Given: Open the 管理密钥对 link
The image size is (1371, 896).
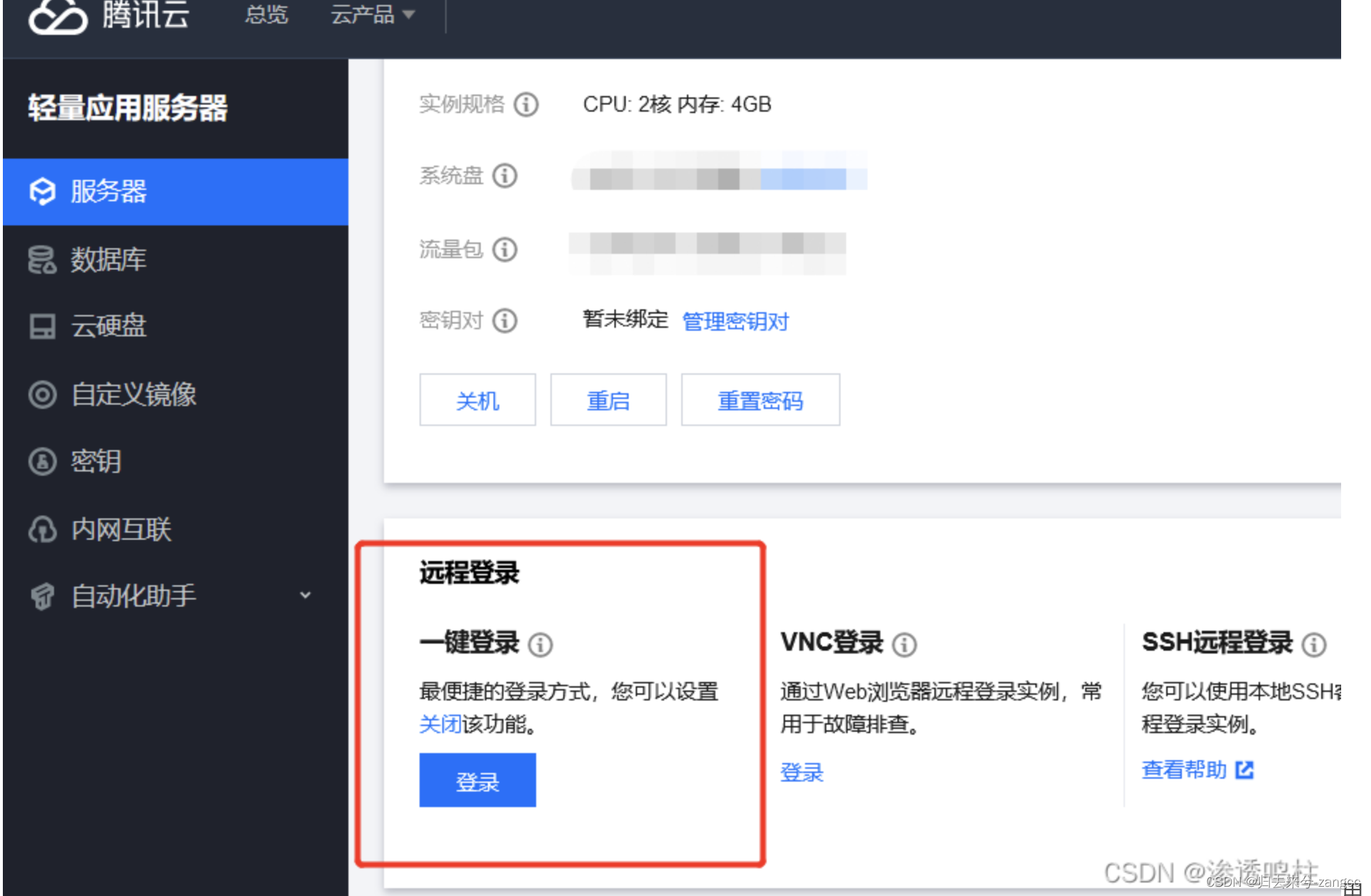Looking at the screenshot, I should click(735, 321).
